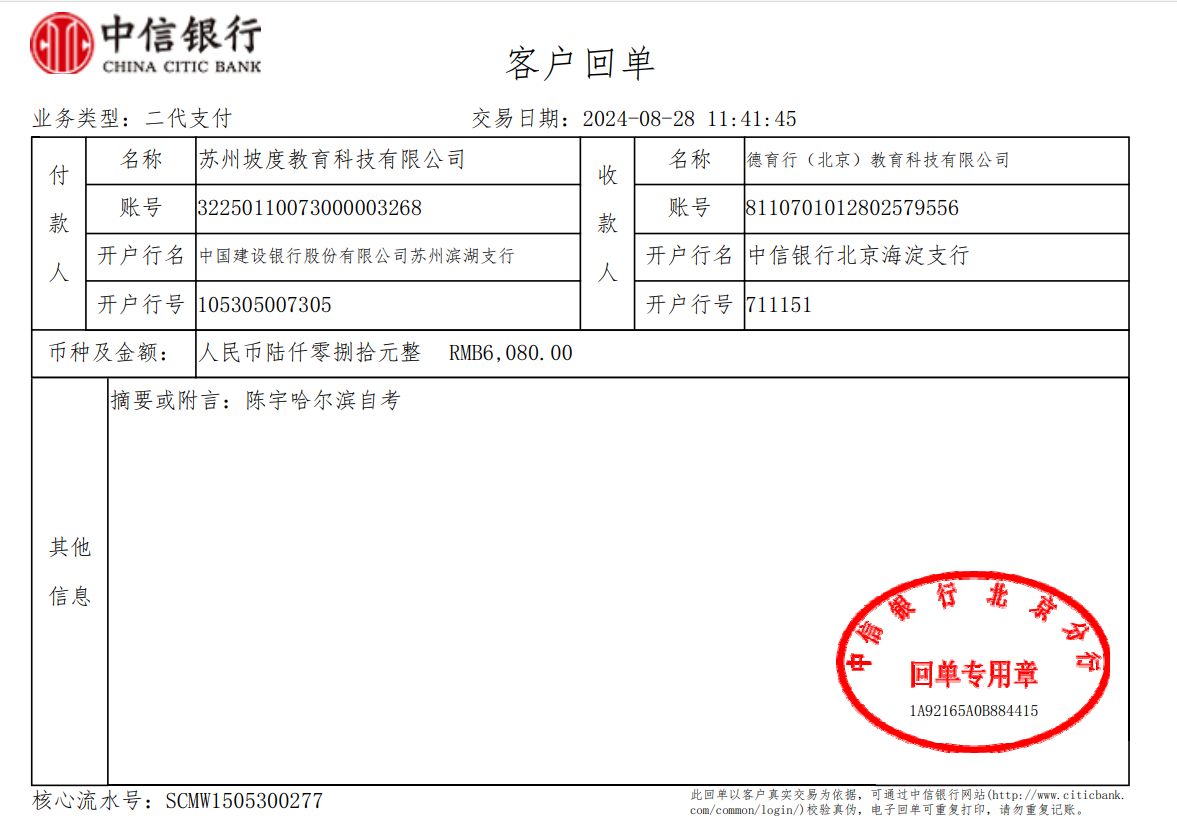The height and width of the screenshot is (837, 1177).
Task: Select payee bank code 711151
Action: (779, 305)
